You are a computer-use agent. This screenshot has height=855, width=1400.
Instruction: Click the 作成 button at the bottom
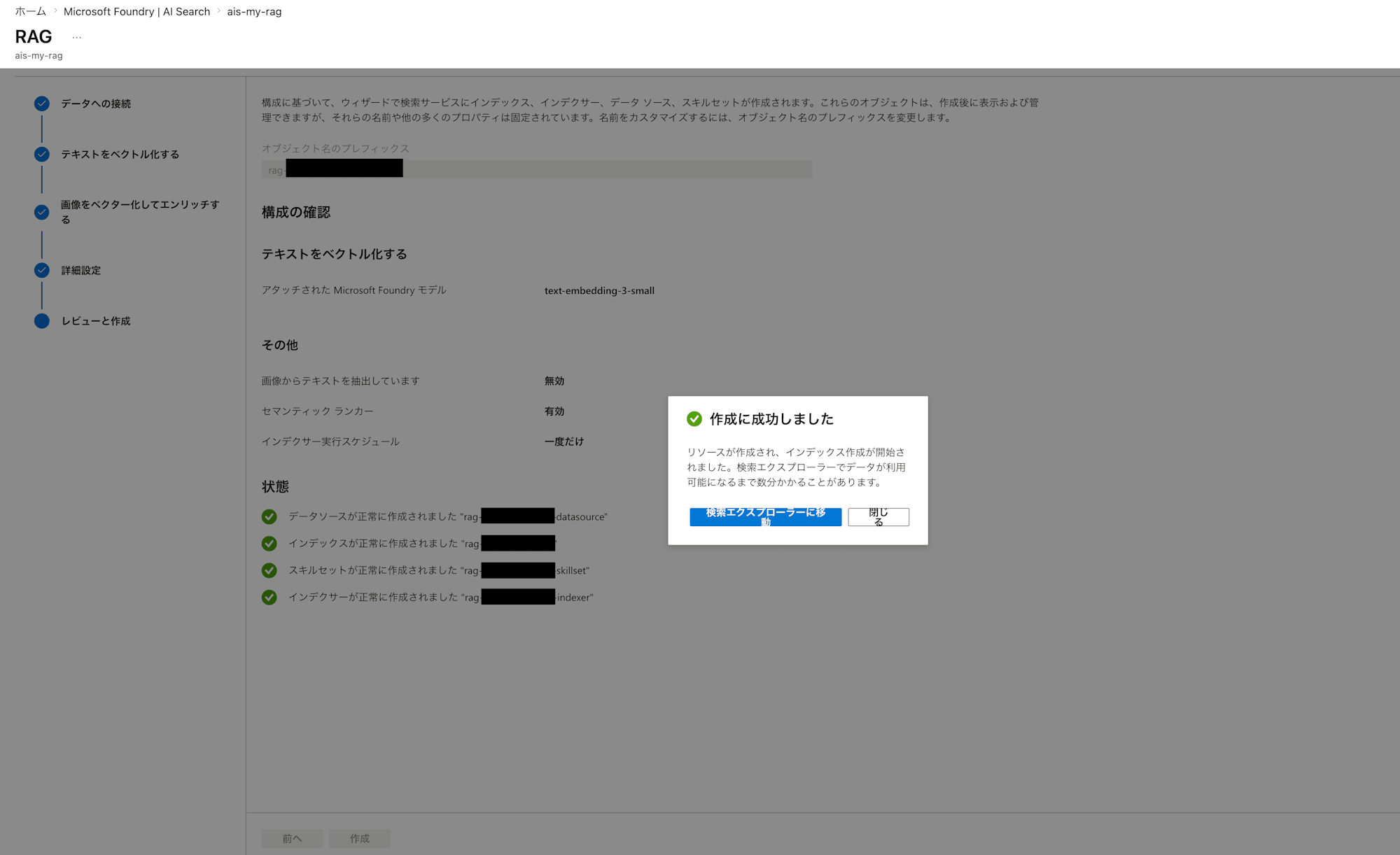360,838
